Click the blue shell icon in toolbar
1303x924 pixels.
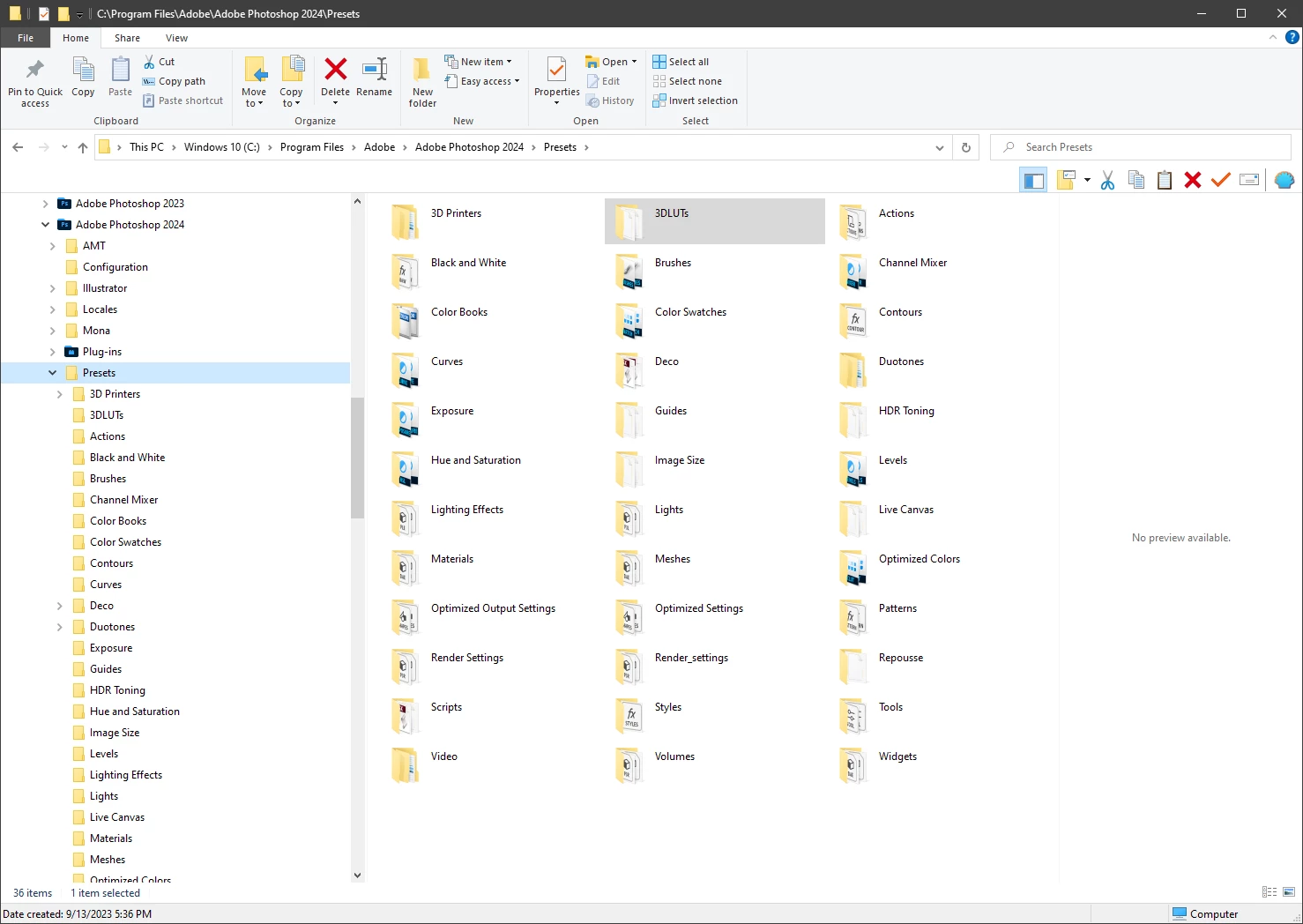click(1284, 181)
